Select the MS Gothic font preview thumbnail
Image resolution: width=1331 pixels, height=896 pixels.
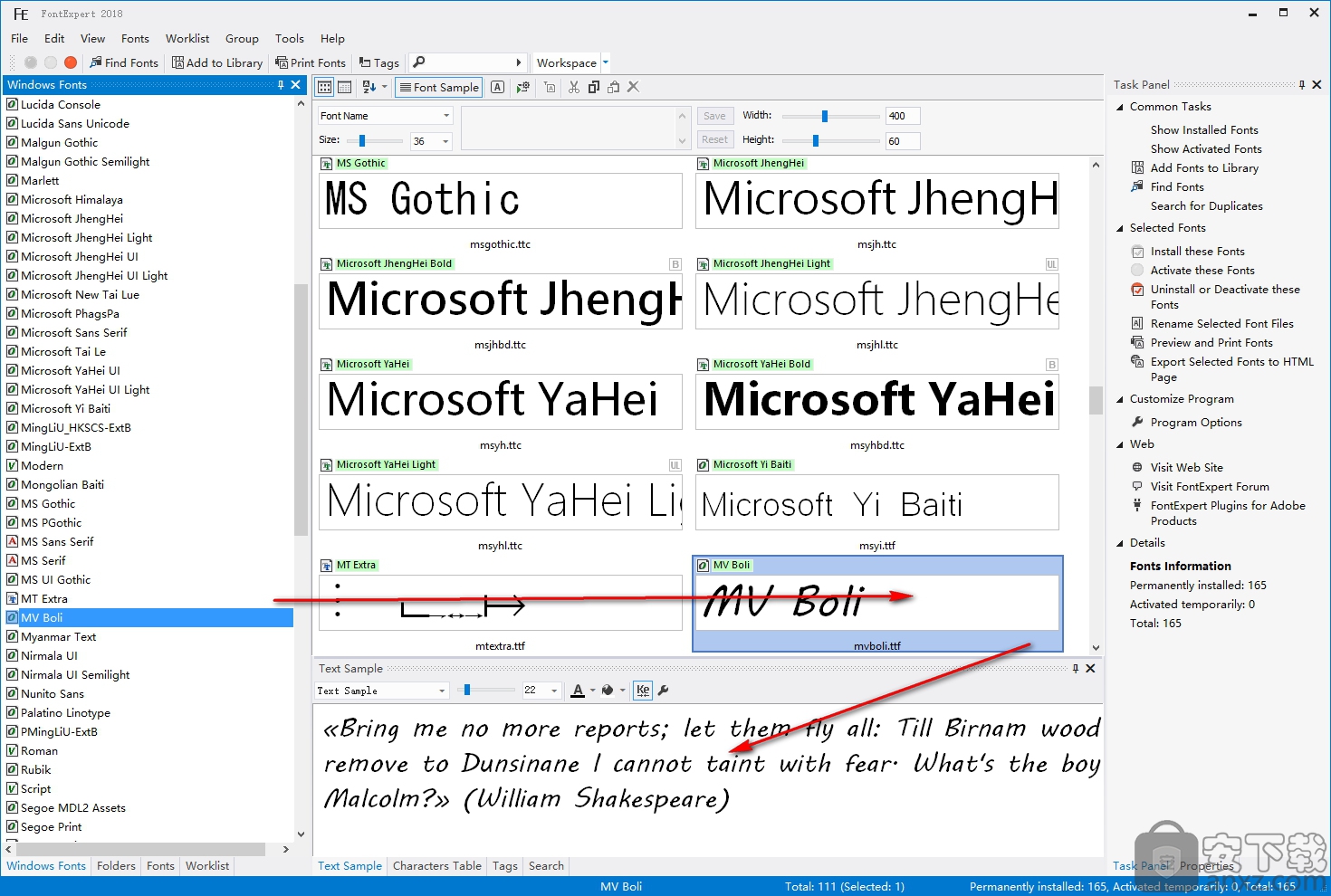[501, 201]
